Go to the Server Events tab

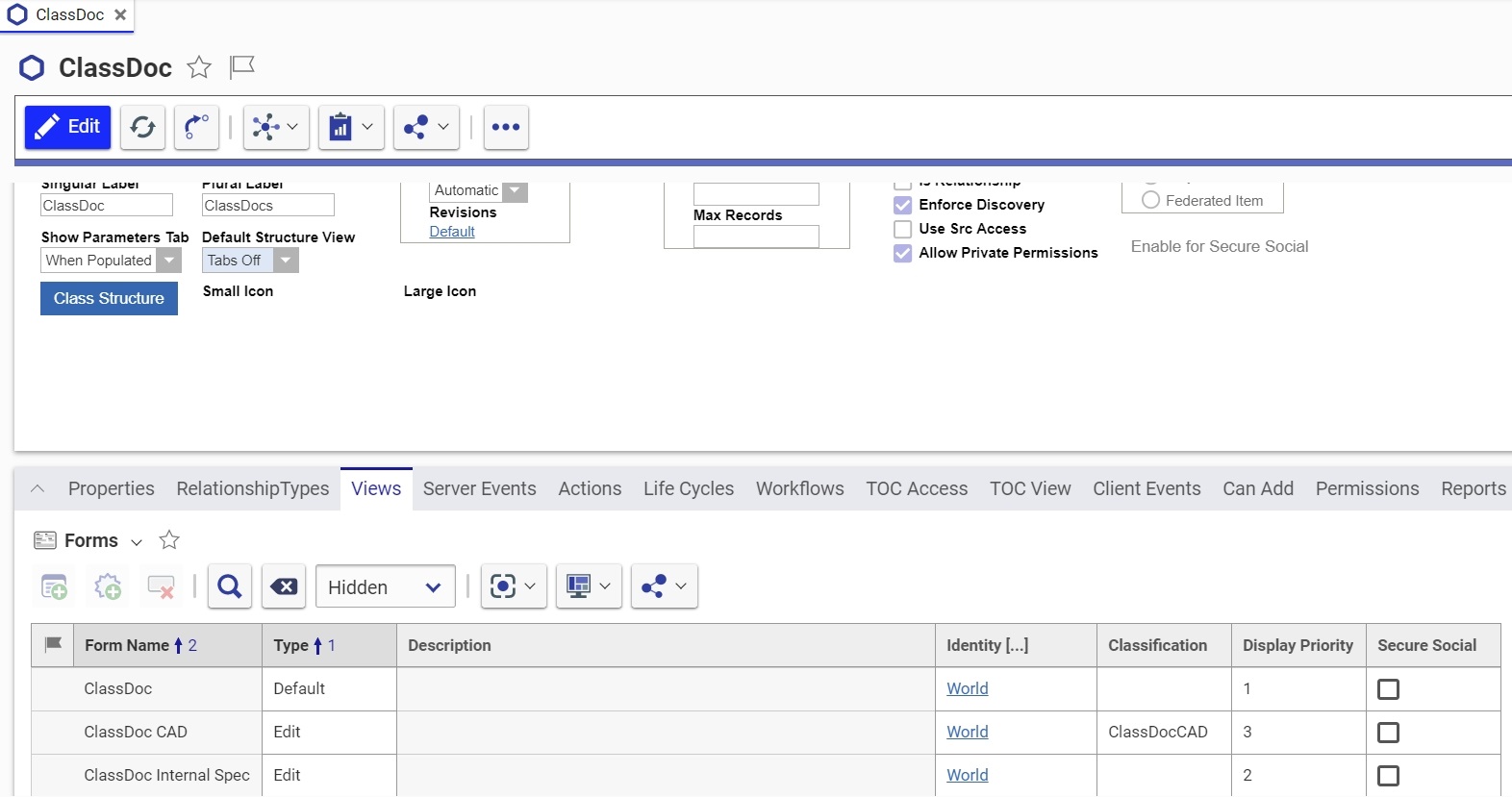coord(480,488)
